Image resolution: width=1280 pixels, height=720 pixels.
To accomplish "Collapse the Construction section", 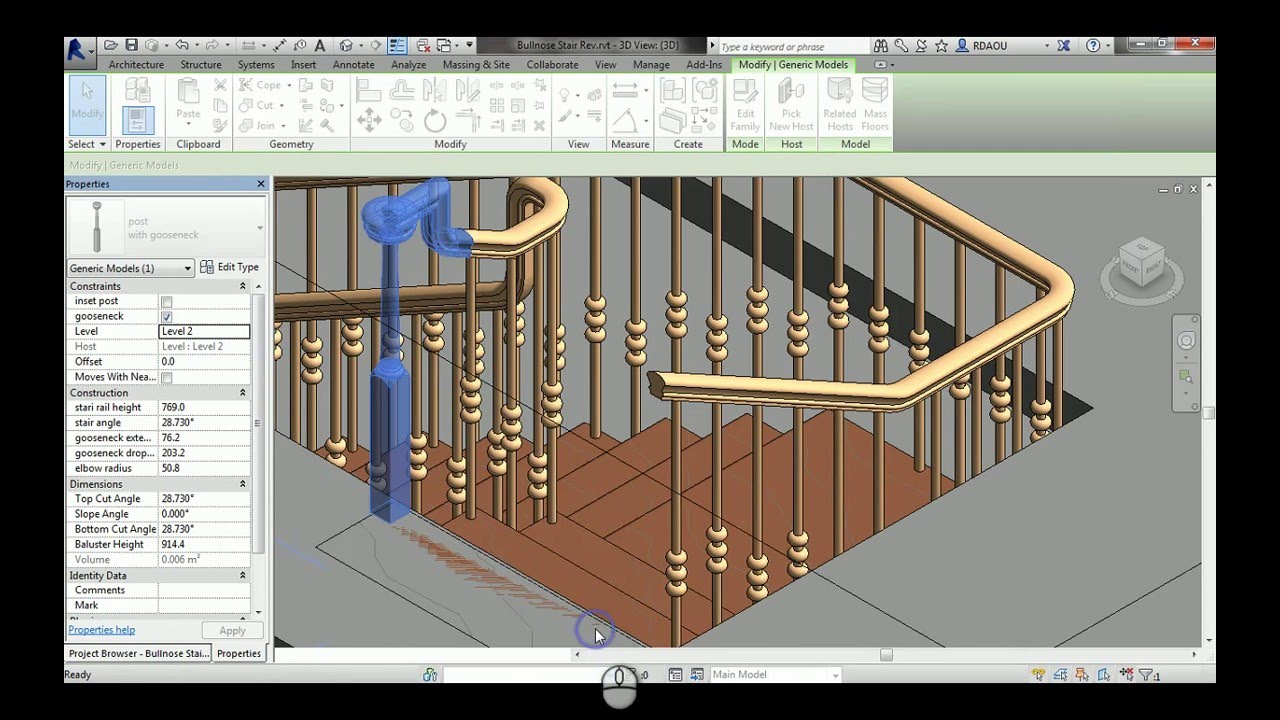I will [242, 393].
